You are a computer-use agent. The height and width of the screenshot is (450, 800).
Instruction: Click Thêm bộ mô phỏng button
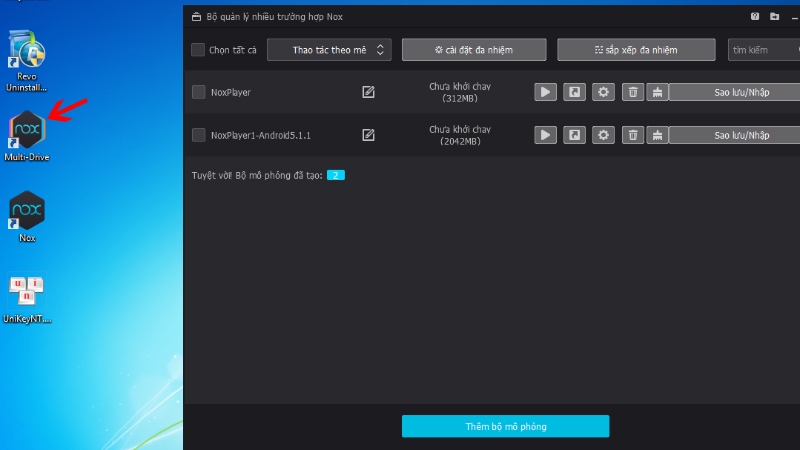(x=506, y=426)
